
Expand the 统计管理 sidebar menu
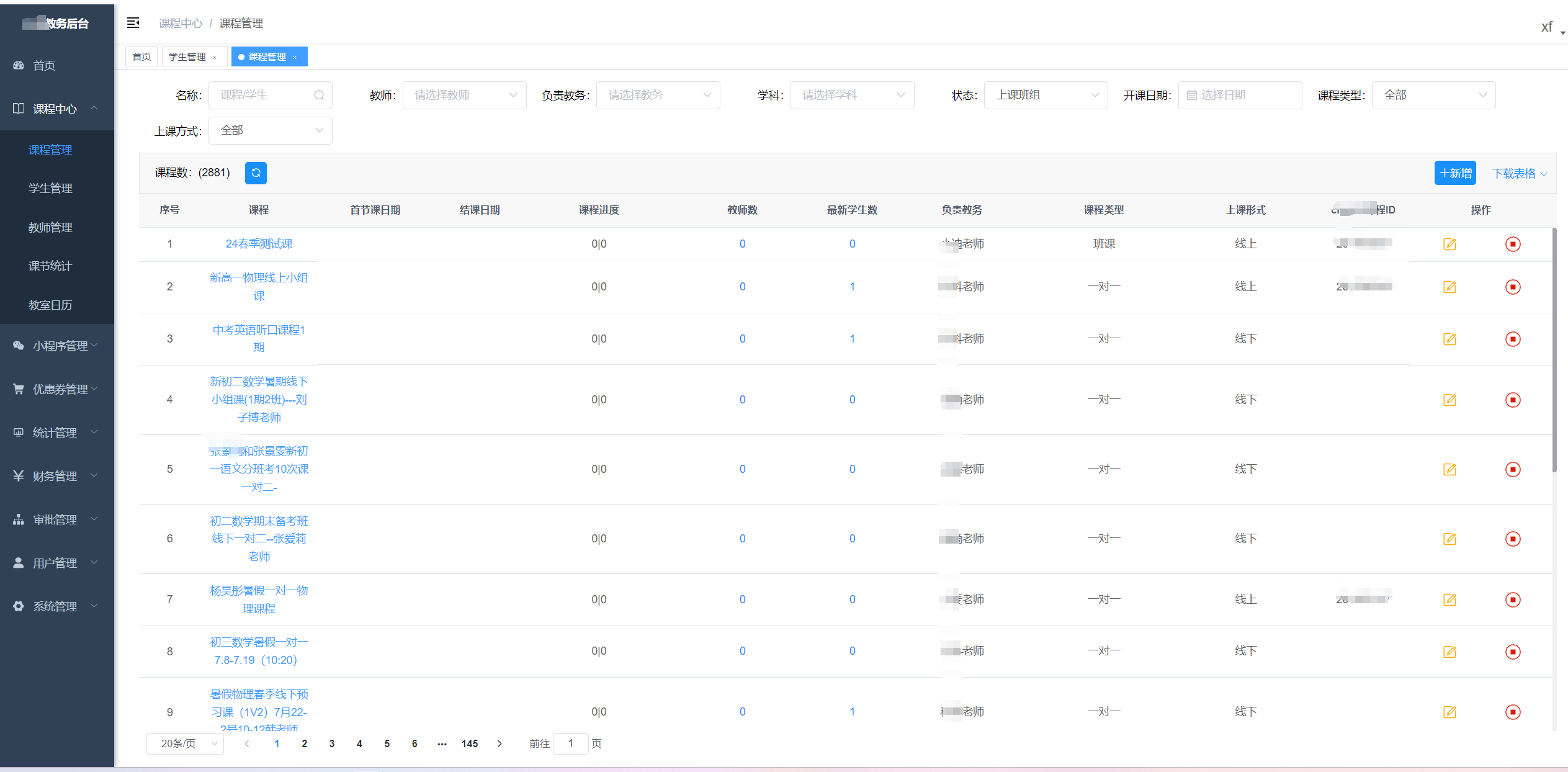tap(57, 433)
